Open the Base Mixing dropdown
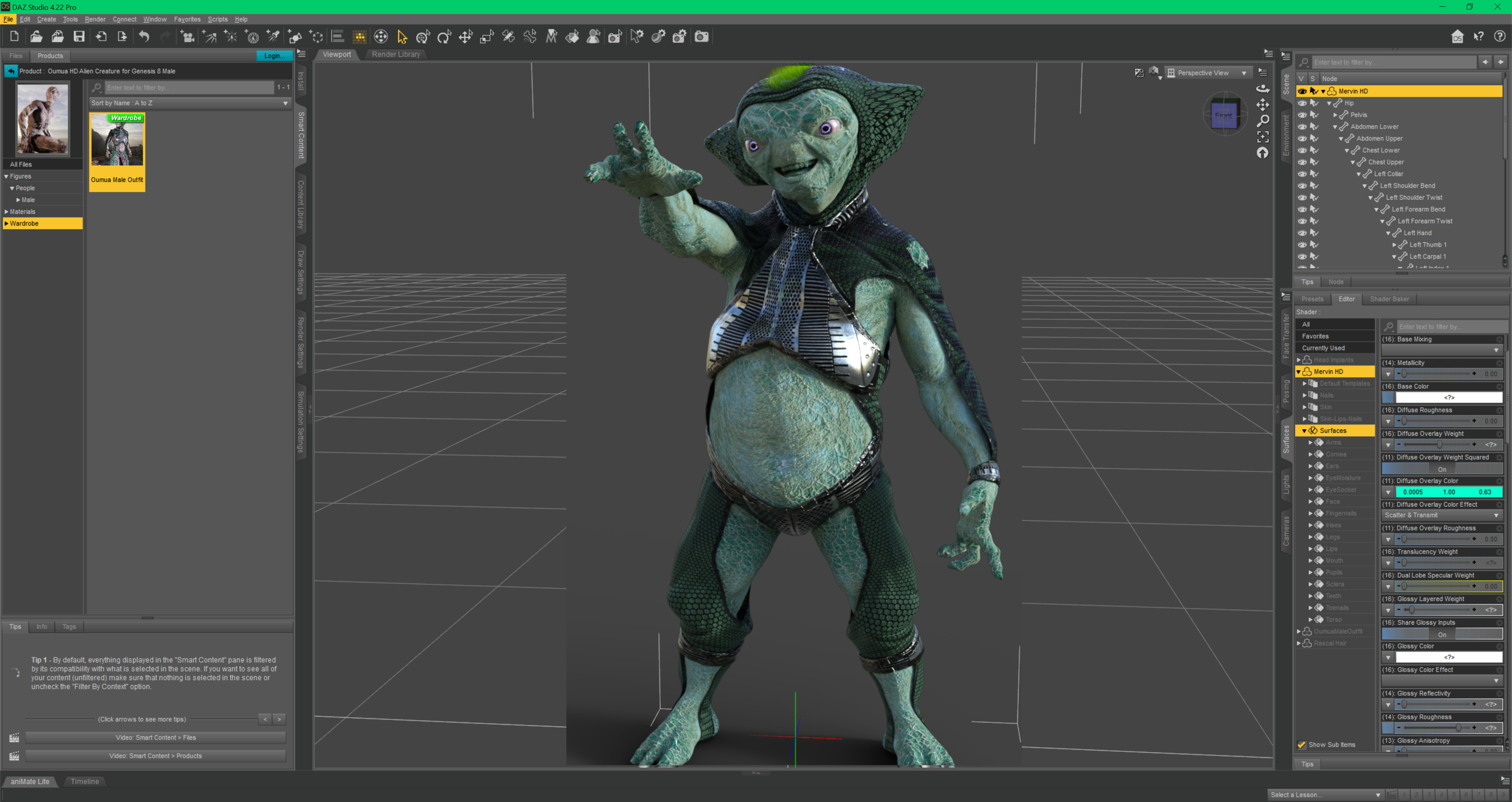This screenshot has height=802, width=1512. [x=1442, y=350]
